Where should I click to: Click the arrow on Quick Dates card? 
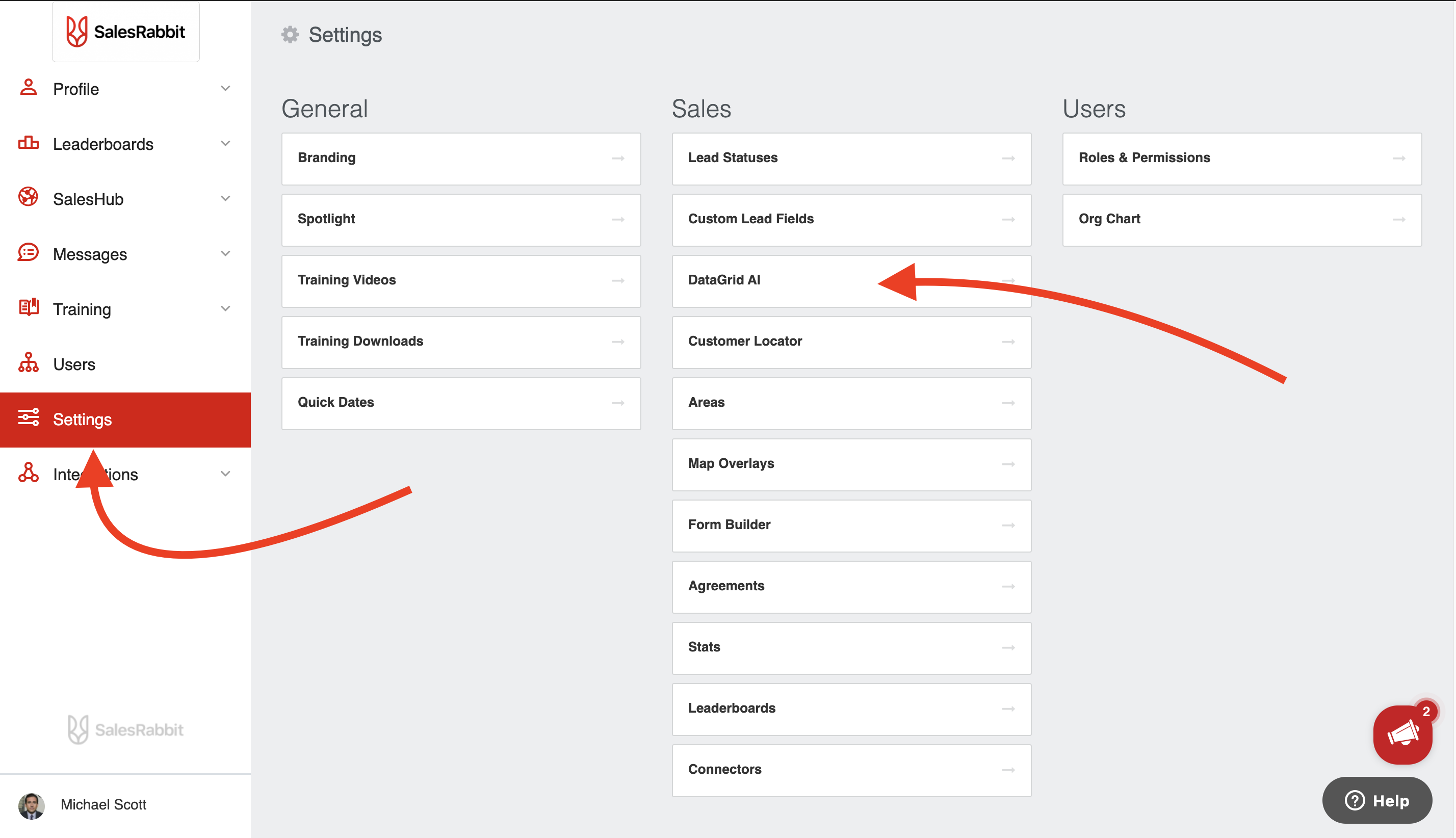coord(618,403)
